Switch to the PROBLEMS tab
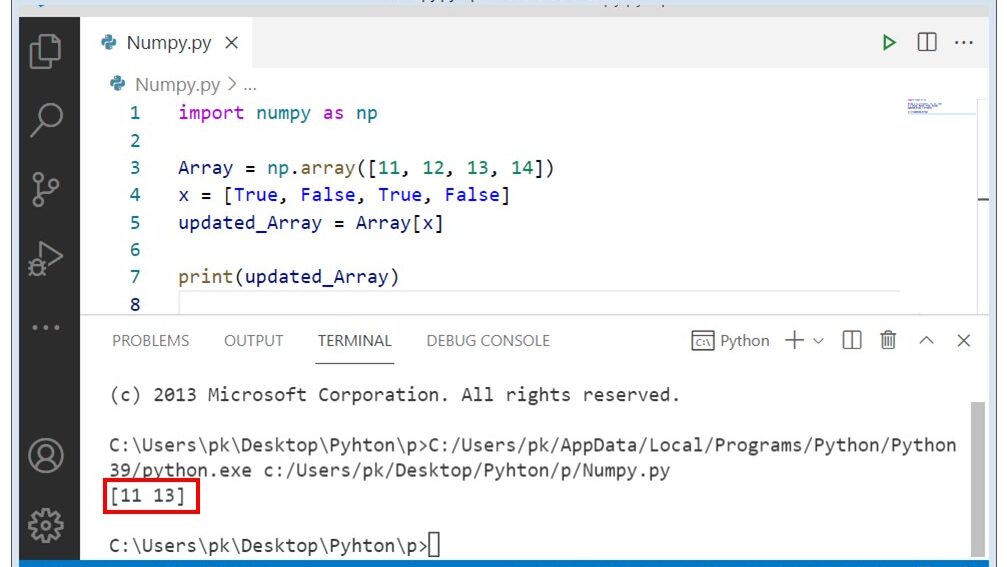This screenshot has height=567, width=1007. click(x=150, y=341)
